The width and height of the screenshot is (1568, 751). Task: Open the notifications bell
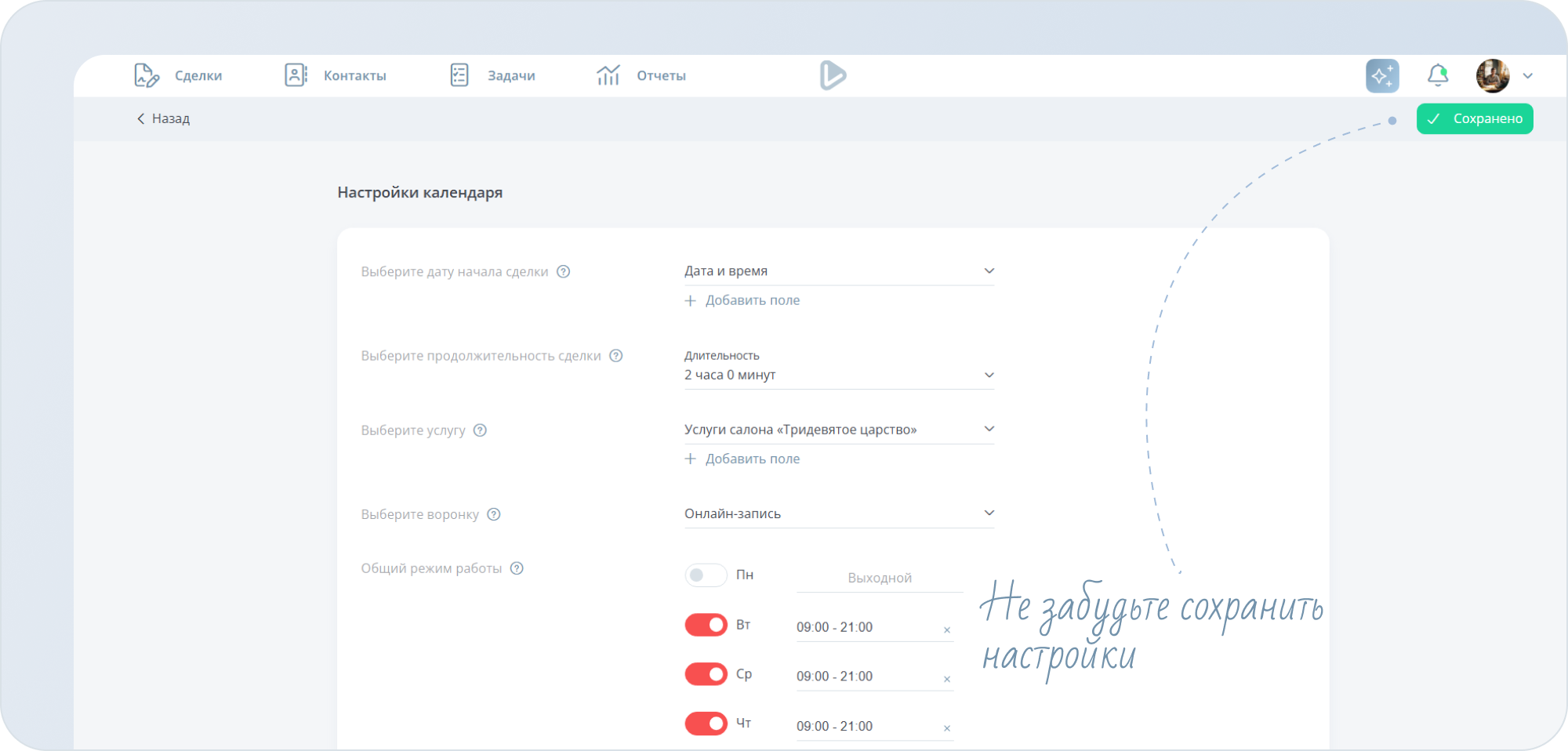coord(1437,75)
